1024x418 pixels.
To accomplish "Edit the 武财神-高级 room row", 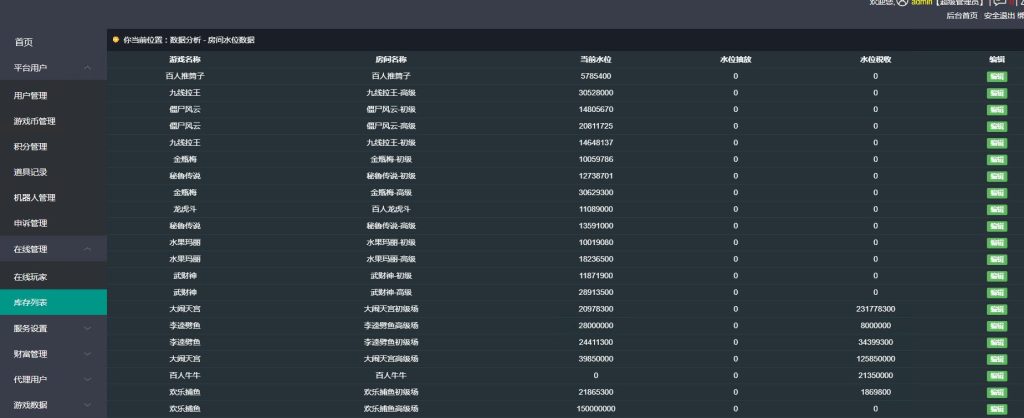I will click(x=997, y=293).
